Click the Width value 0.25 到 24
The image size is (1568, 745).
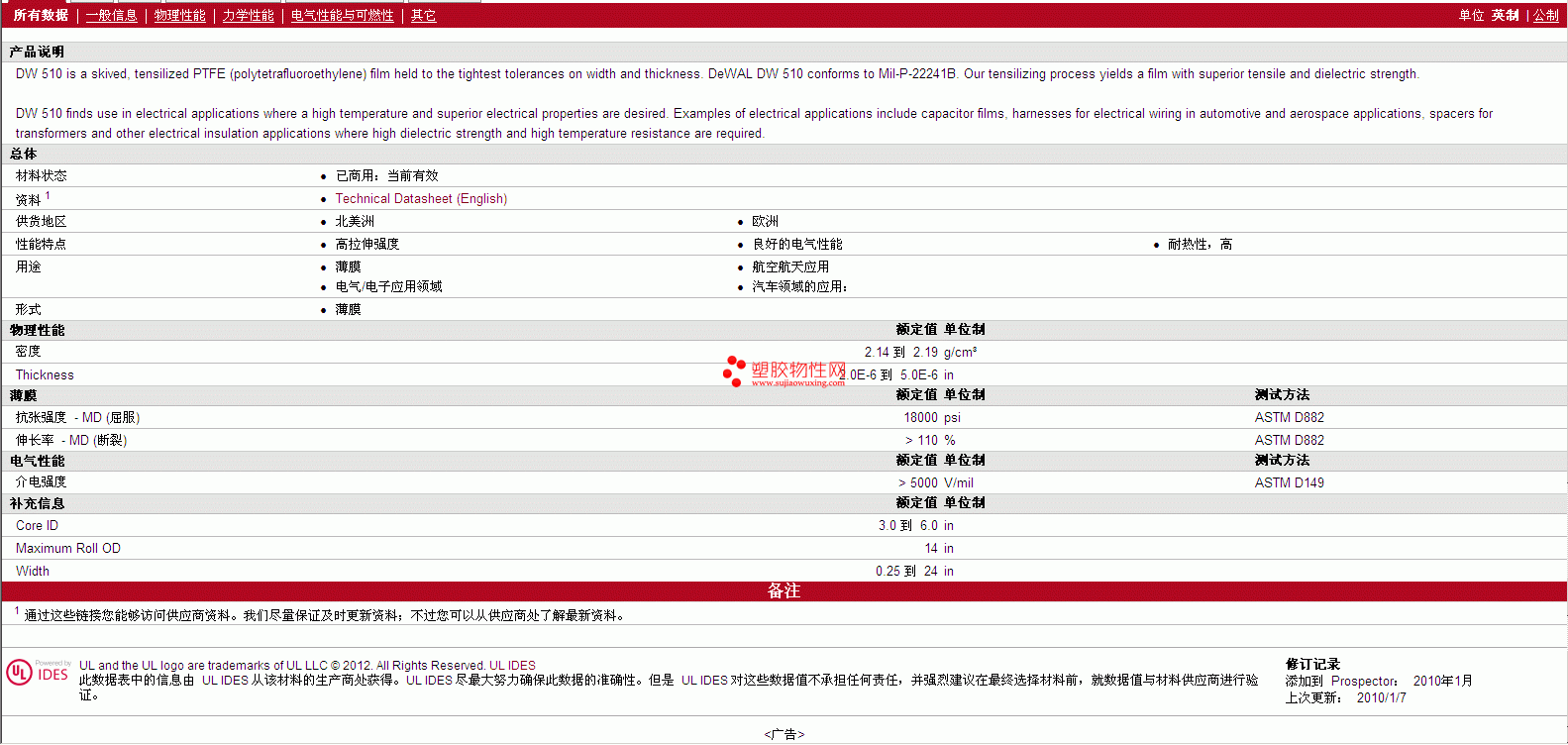point(906,571)
